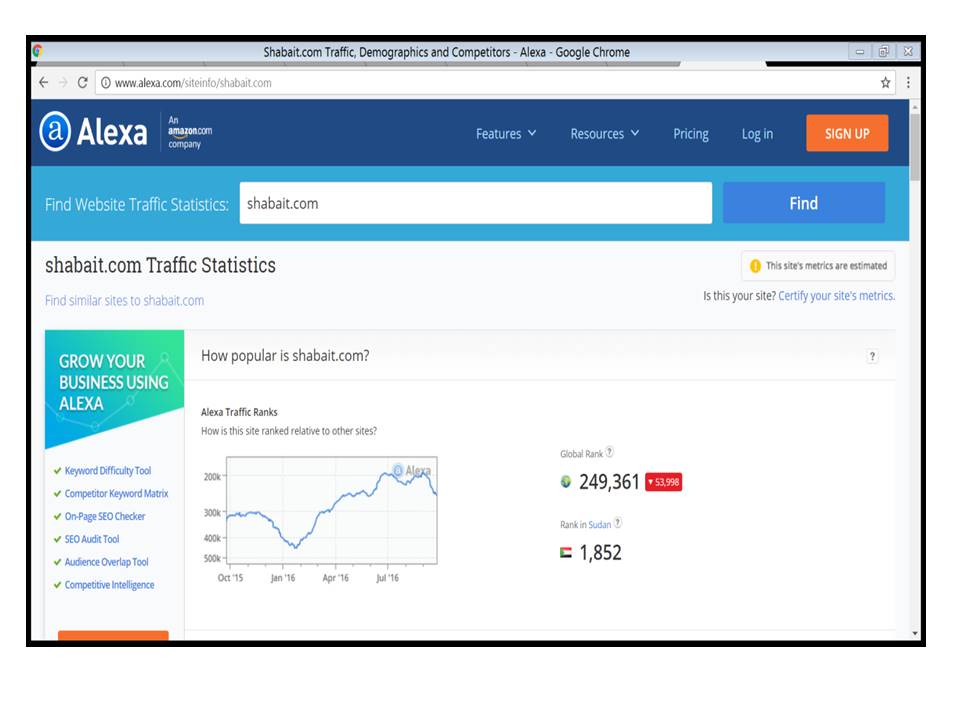Open the On-Page SEO Checker link

105,516
